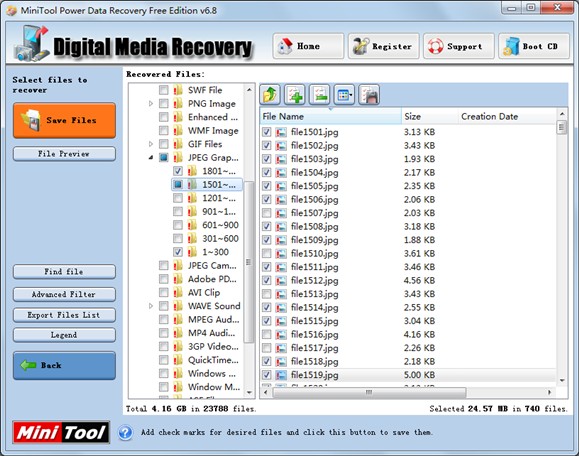Go Back to the previous step
Viewport: 579px width, 456px height.
[x=64, y=366]
